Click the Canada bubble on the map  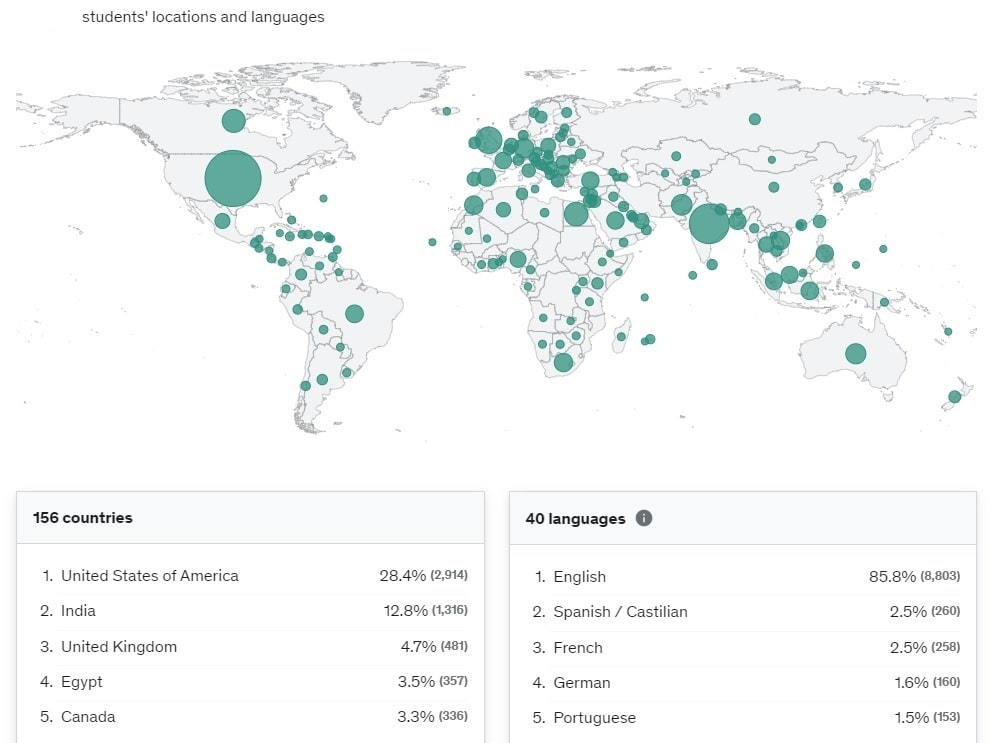233,121
